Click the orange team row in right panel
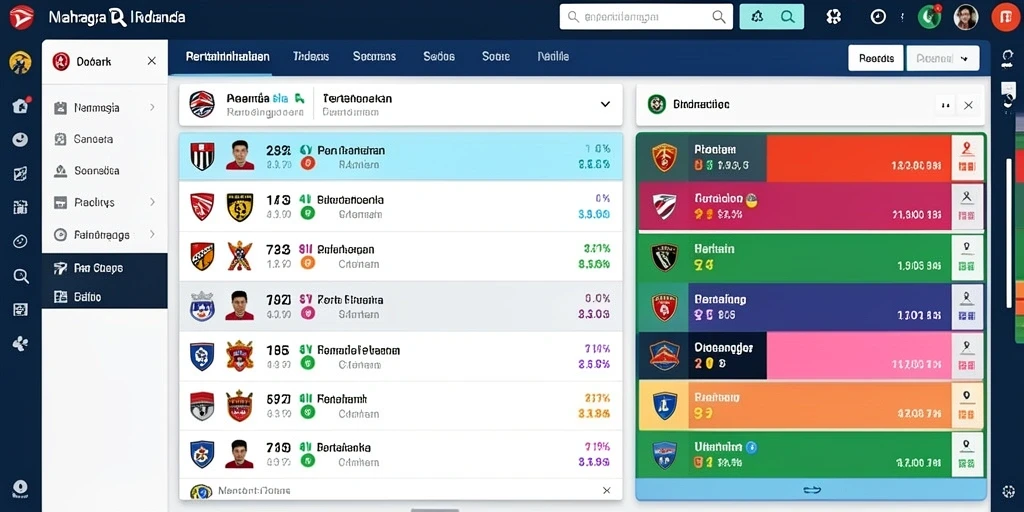1024x512 pixels. 810,406
